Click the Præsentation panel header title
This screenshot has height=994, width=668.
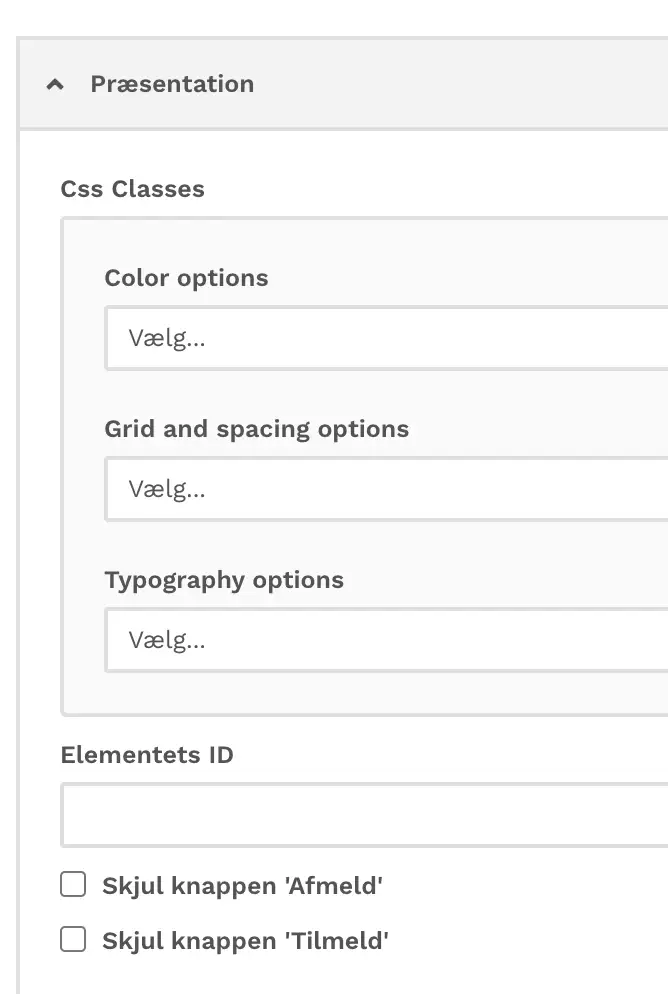(172, 84)
